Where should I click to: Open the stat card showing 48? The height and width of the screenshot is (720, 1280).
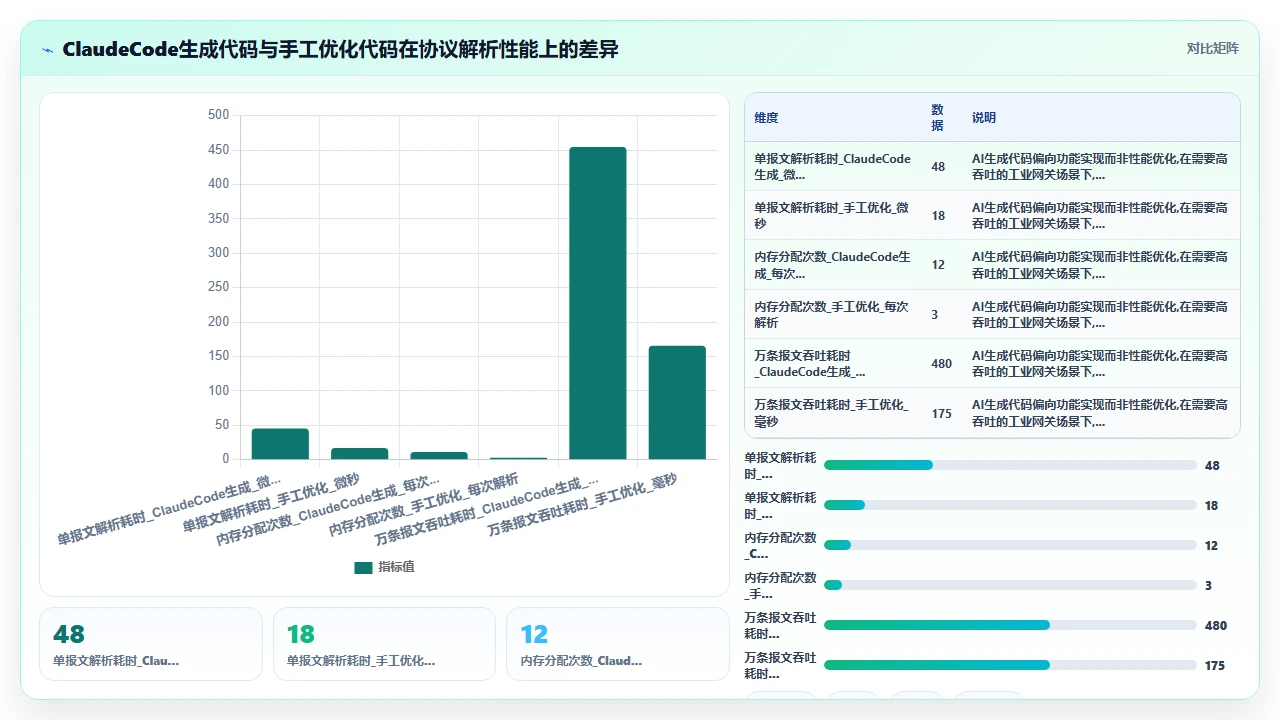(151, 644)
